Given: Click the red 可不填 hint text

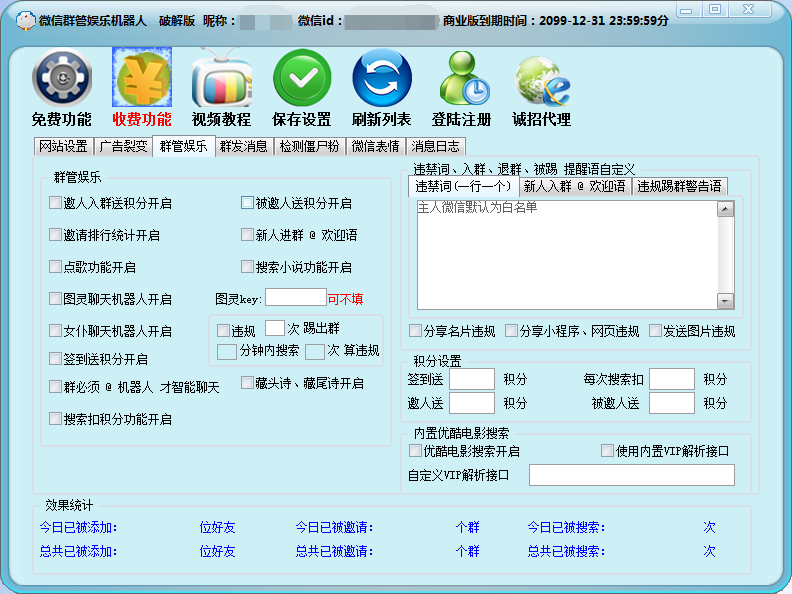Looking at the screenshot, I should pos(345,299).
